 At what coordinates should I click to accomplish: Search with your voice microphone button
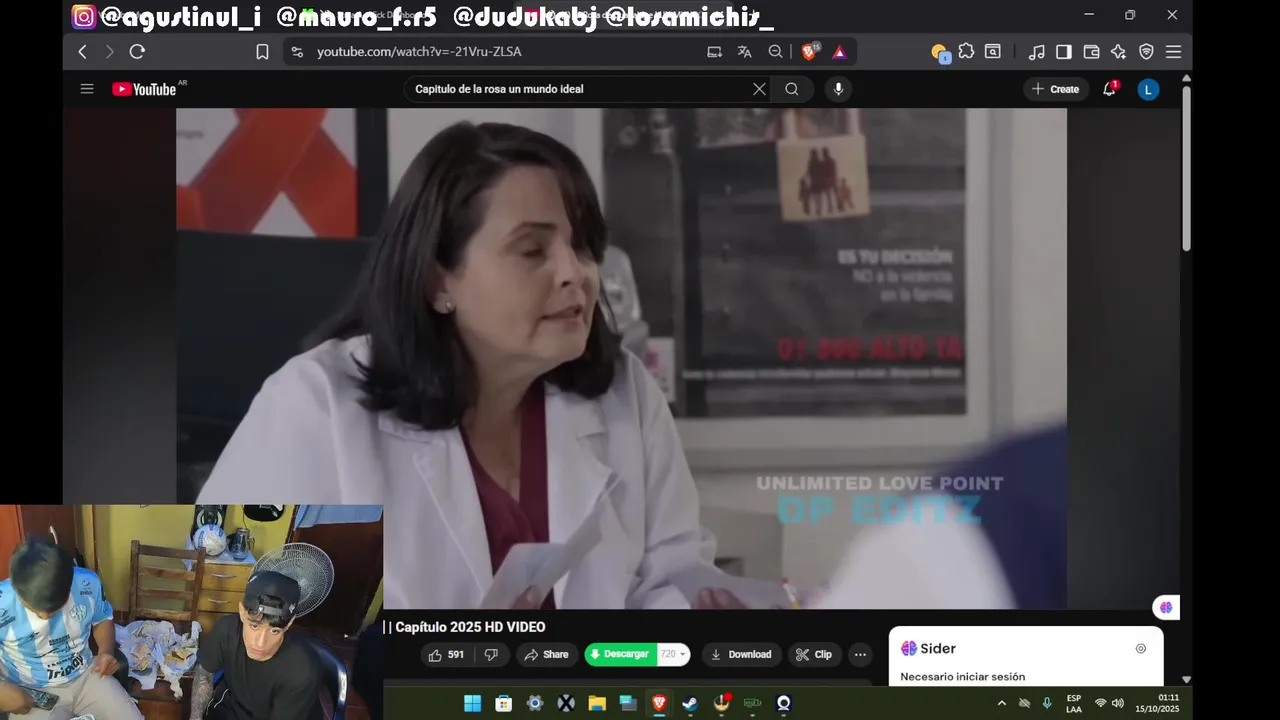(x=838, y=89)
